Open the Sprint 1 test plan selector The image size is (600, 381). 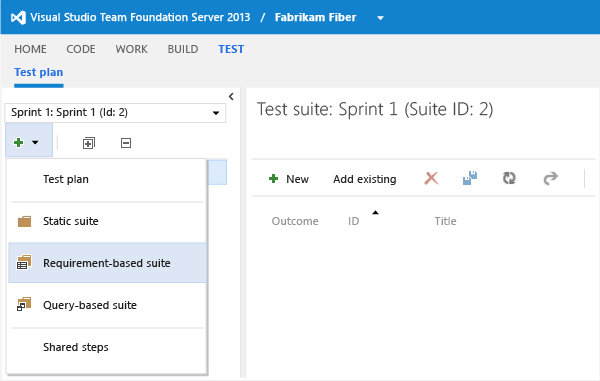point(115,113)
